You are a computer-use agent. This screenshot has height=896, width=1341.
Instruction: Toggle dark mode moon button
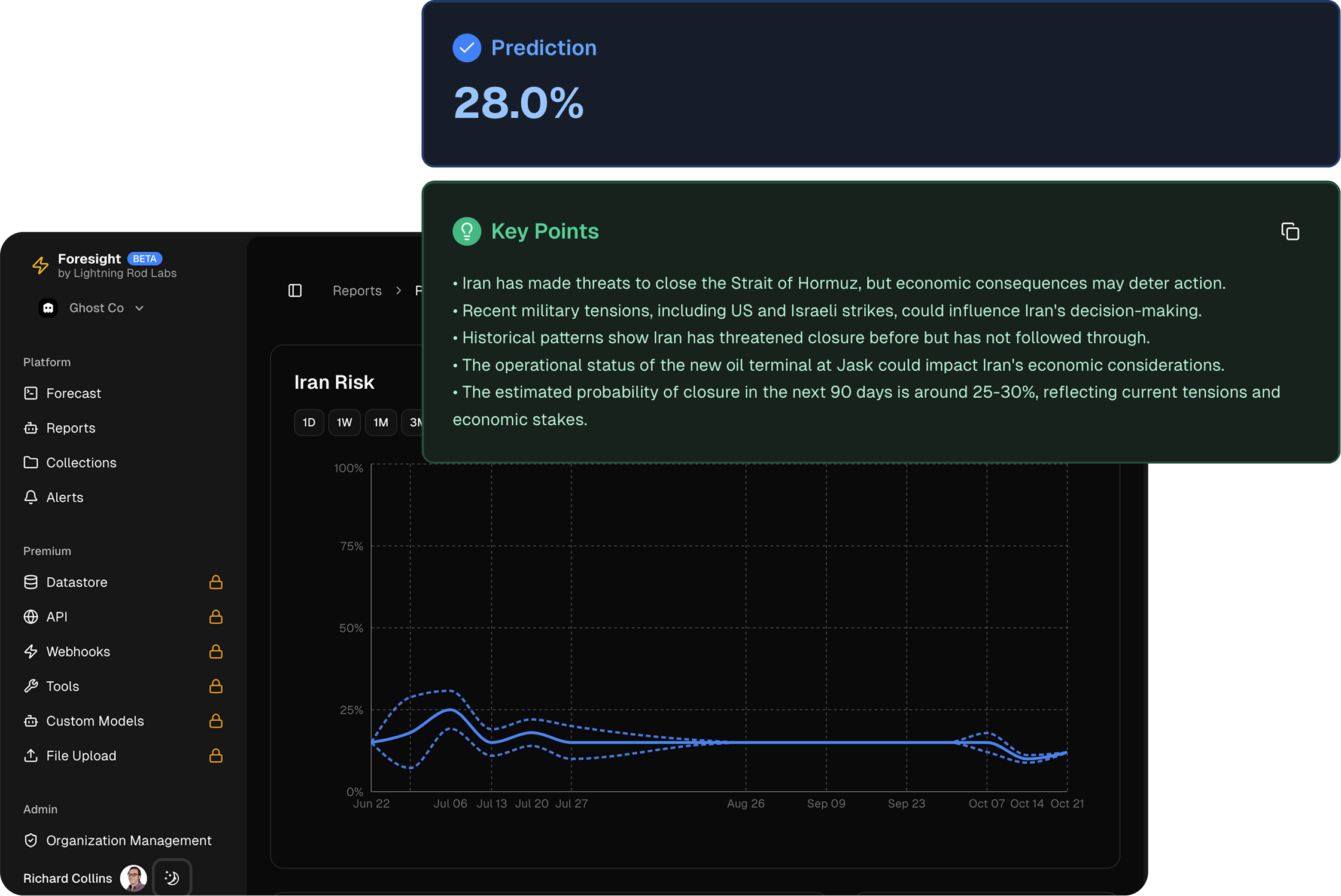coord(172,877)
